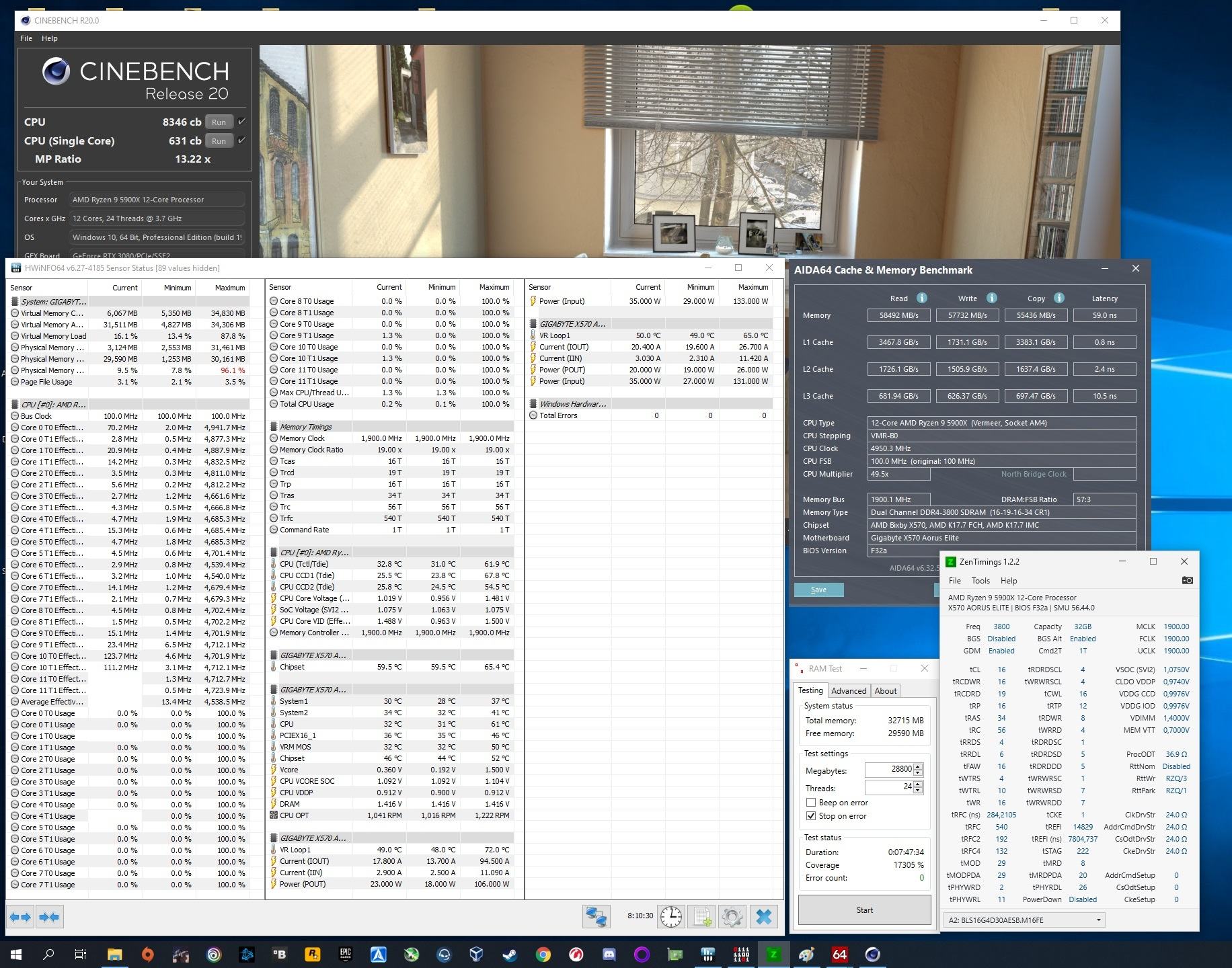Launch Rockstar Games Launcher from taskbar
The height and width of the screenshot is (968, 1232).
(x=312, y=954)
